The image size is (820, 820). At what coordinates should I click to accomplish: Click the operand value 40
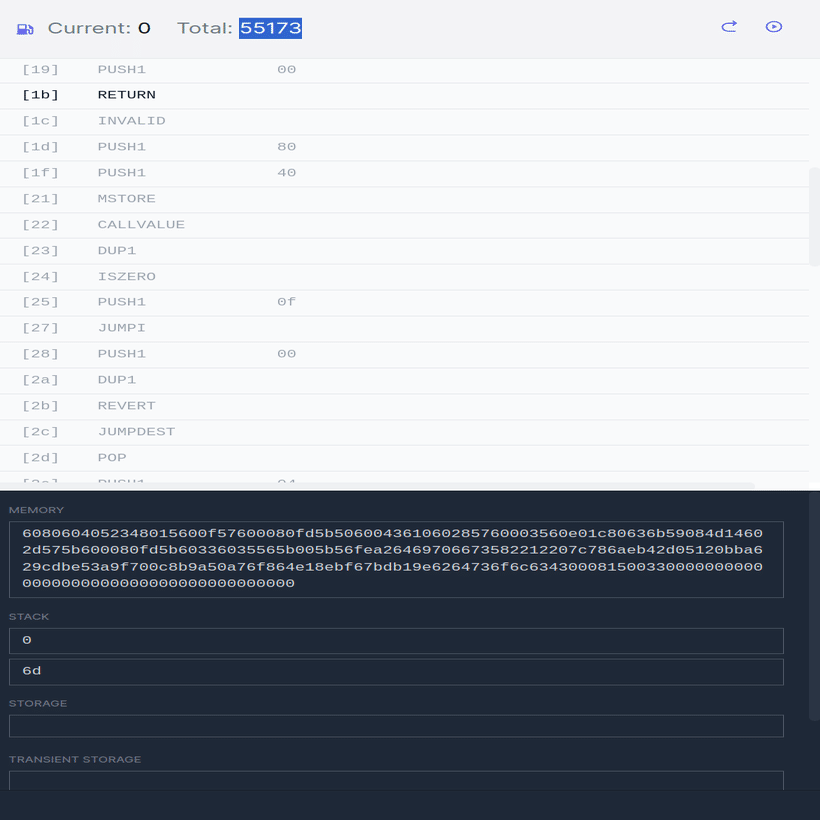point(287,173)
